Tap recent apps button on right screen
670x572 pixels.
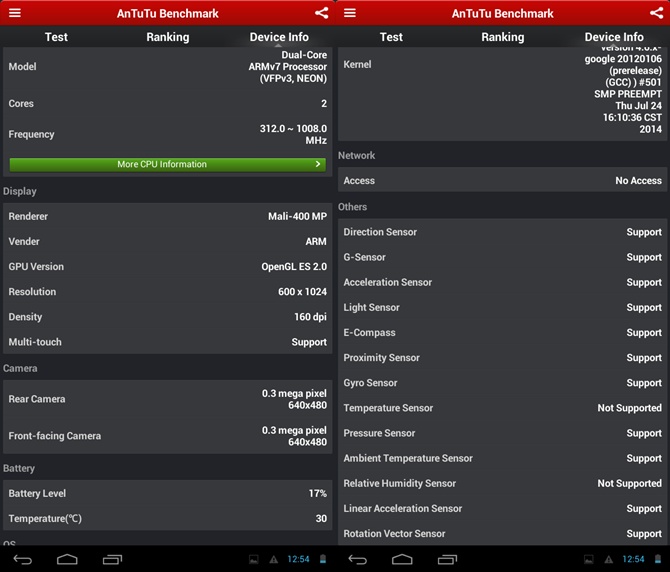[447, 559]
